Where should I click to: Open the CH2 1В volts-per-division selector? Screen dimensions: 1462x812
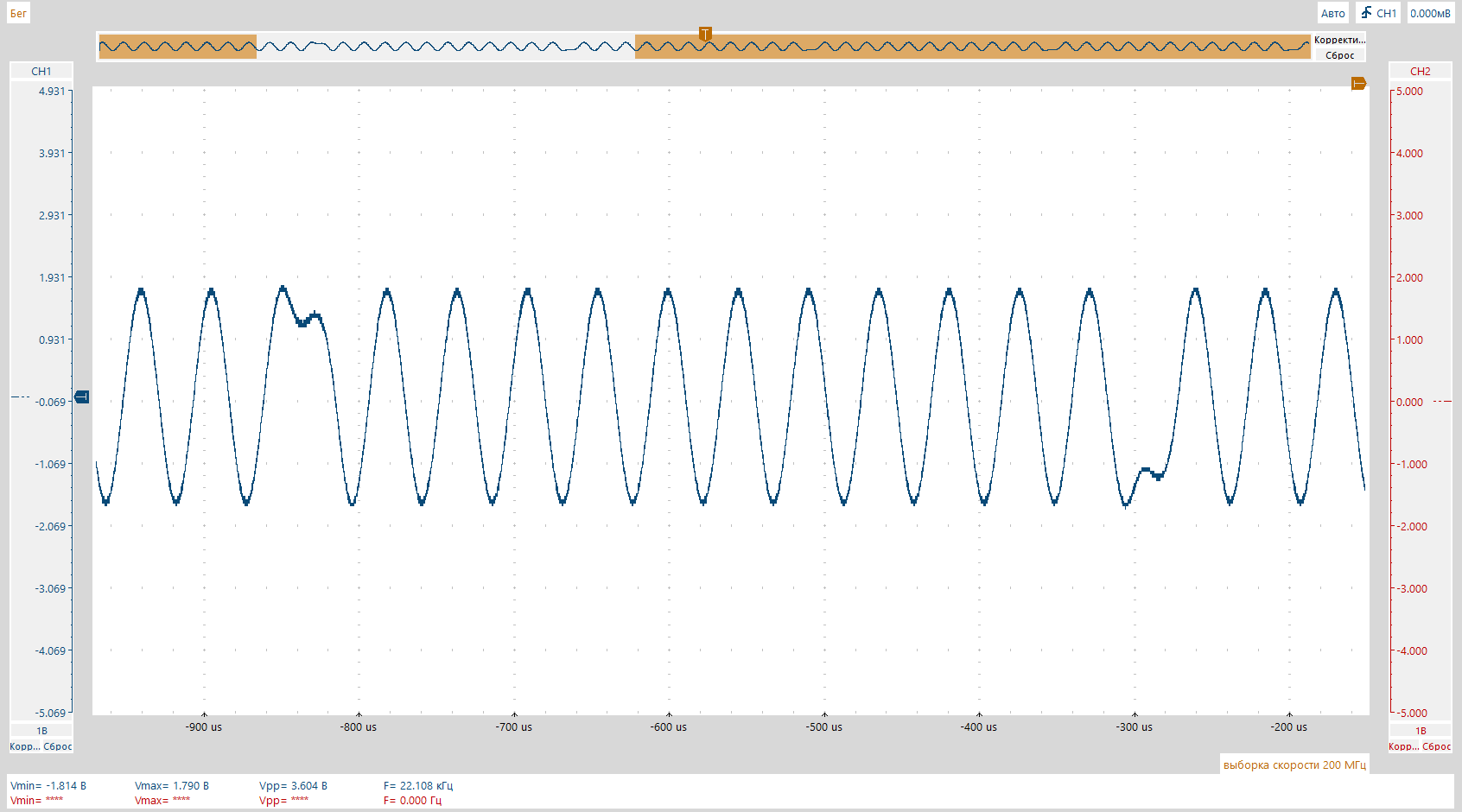point(1421,731)
